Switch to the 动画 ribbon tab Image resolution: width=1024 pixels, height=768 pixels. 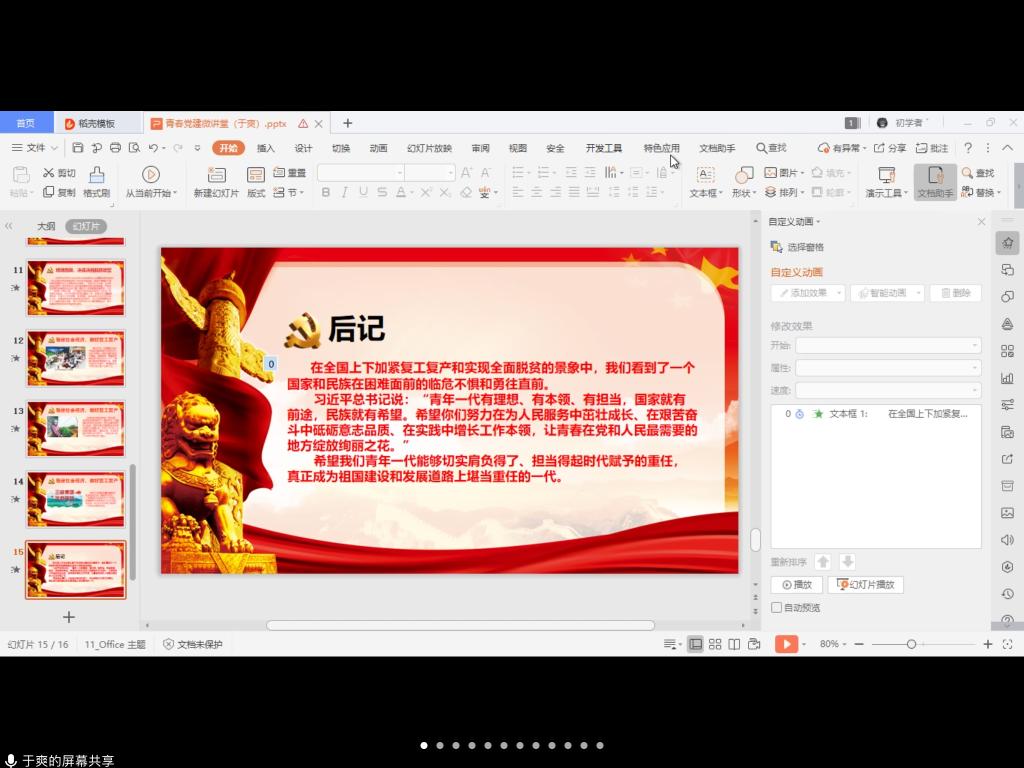pyautogui.click(x=378, y=148)
